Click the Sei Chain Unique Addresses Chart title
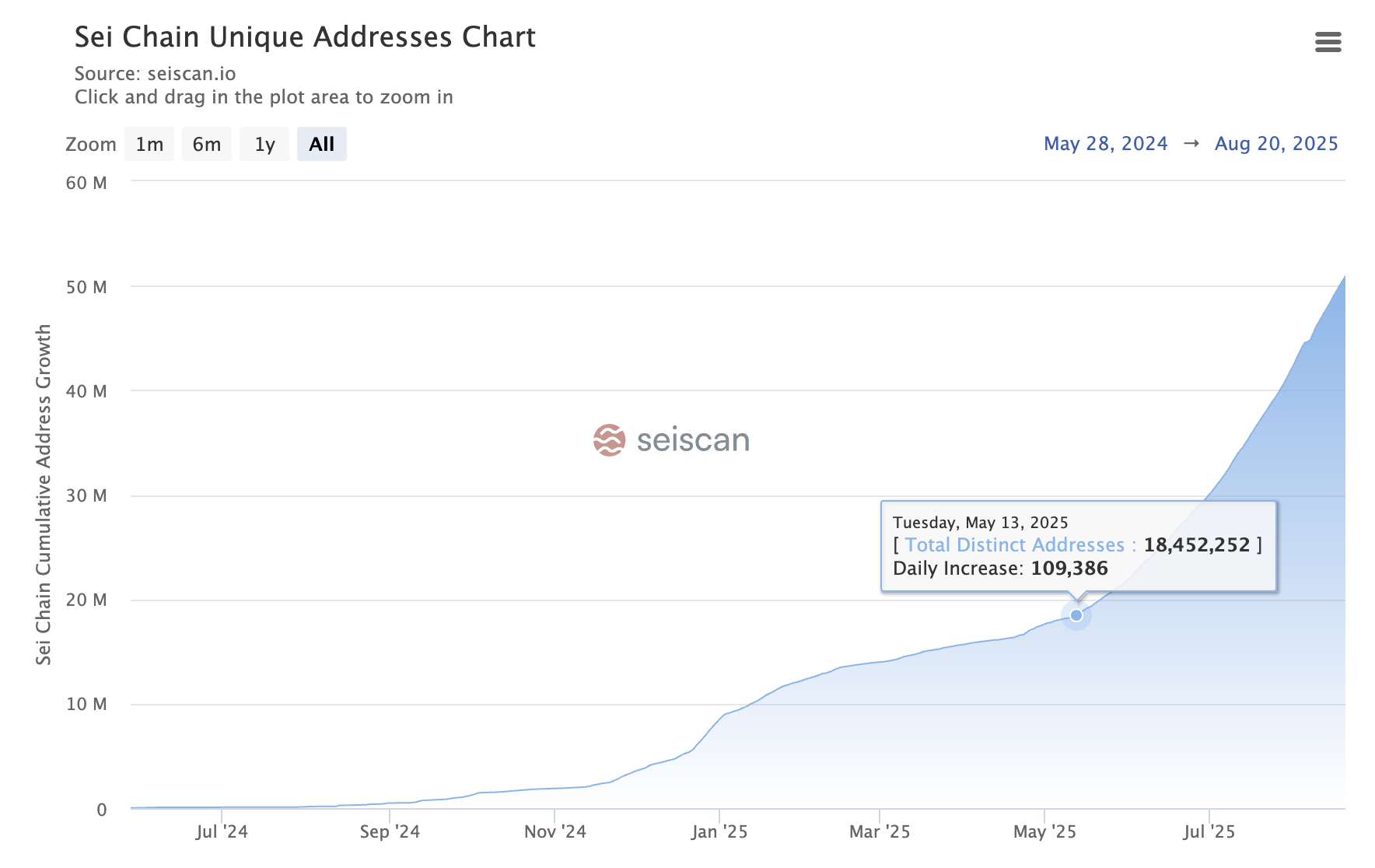 coord(305,37)
